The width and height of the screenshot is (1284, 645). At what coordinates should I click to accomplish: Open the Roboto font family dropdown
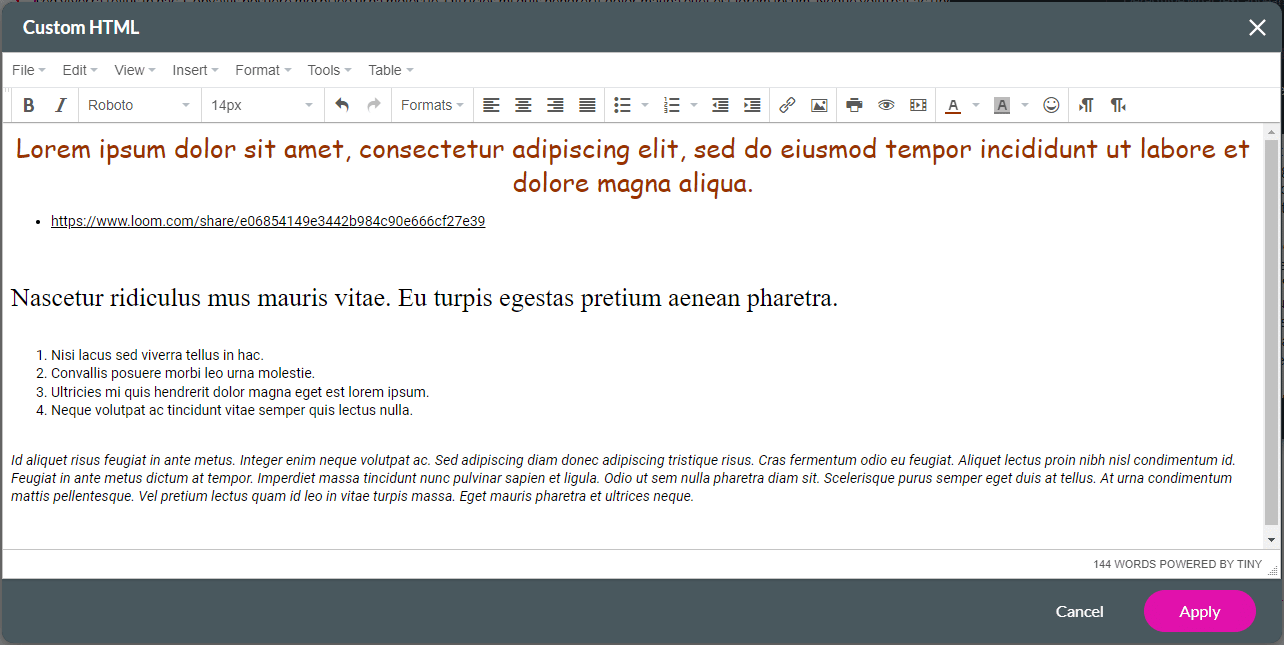point(139,105)
